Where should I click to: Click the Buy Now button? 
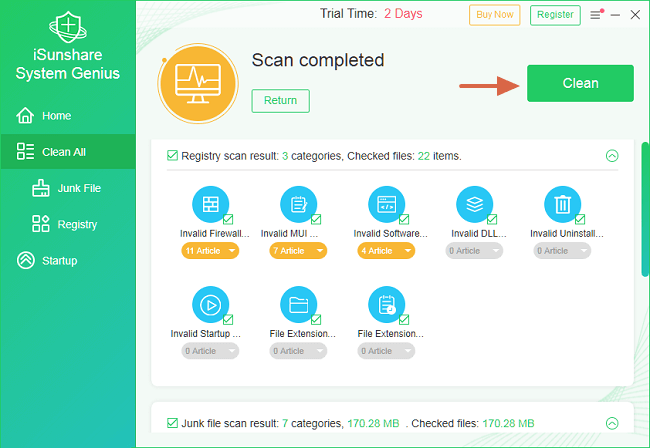point(495,15)
